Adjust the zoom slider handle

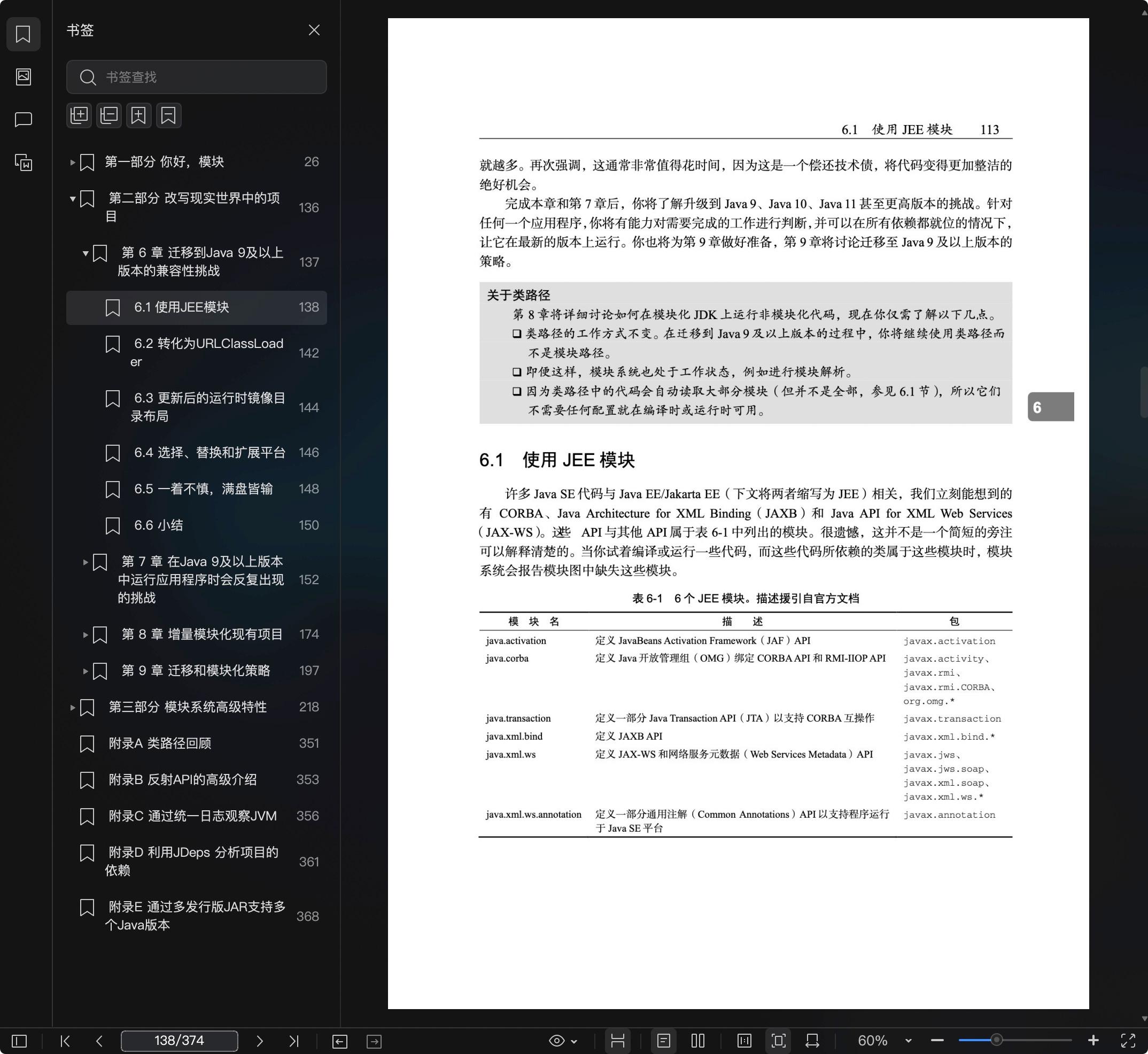click(x=996, y=1040)
